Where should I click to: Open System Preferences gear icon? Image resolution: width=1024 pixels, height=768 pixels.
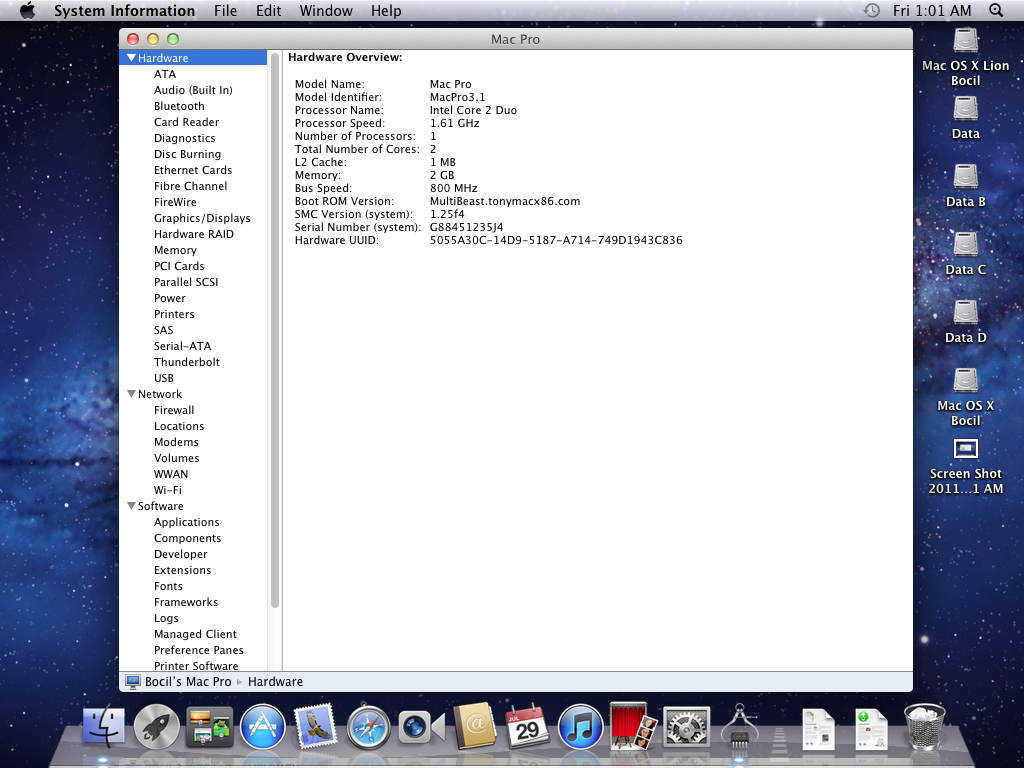(686, 727)
